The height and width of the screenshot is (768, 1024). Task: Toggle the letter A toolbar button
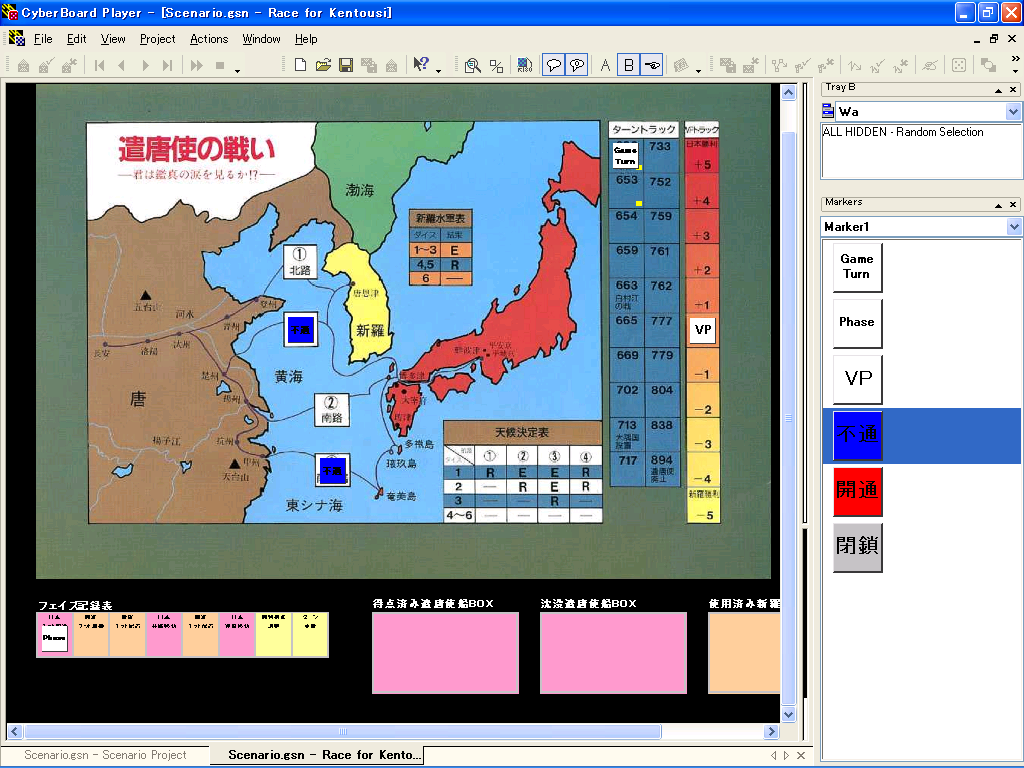point(605,65)
